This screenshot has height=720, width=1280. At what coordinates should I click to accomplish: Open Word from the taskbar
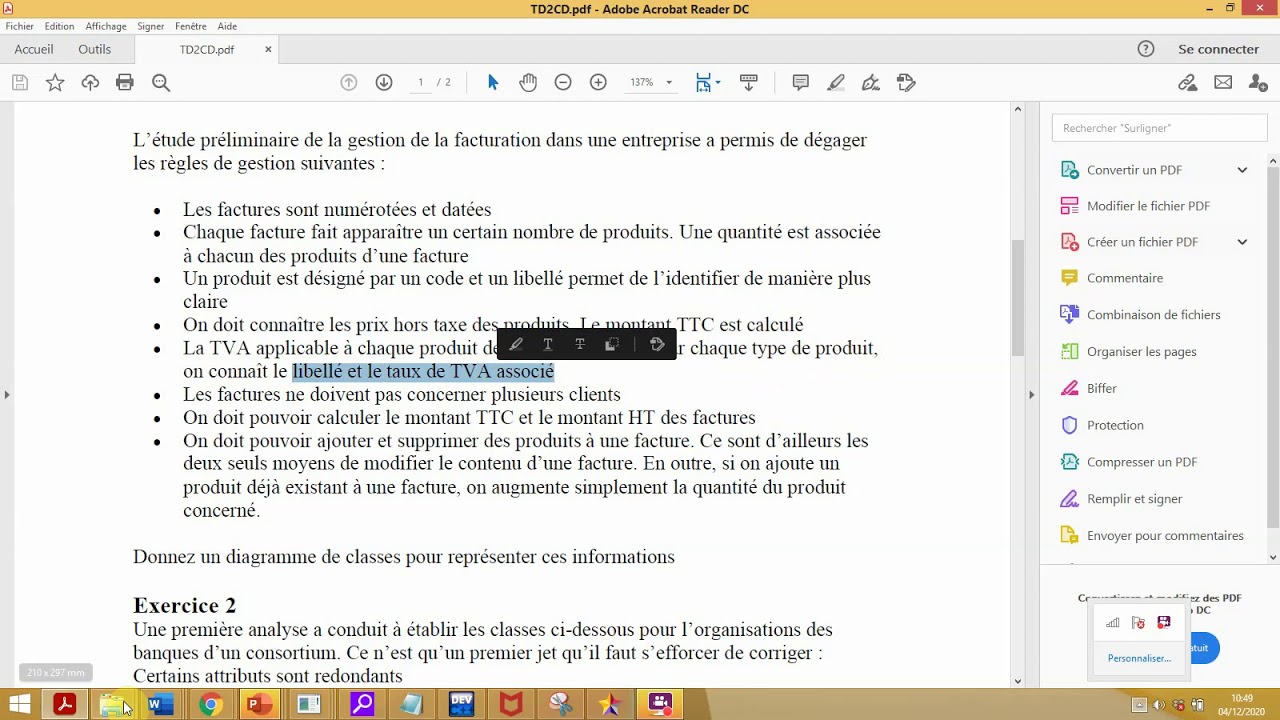pos(159,705)
